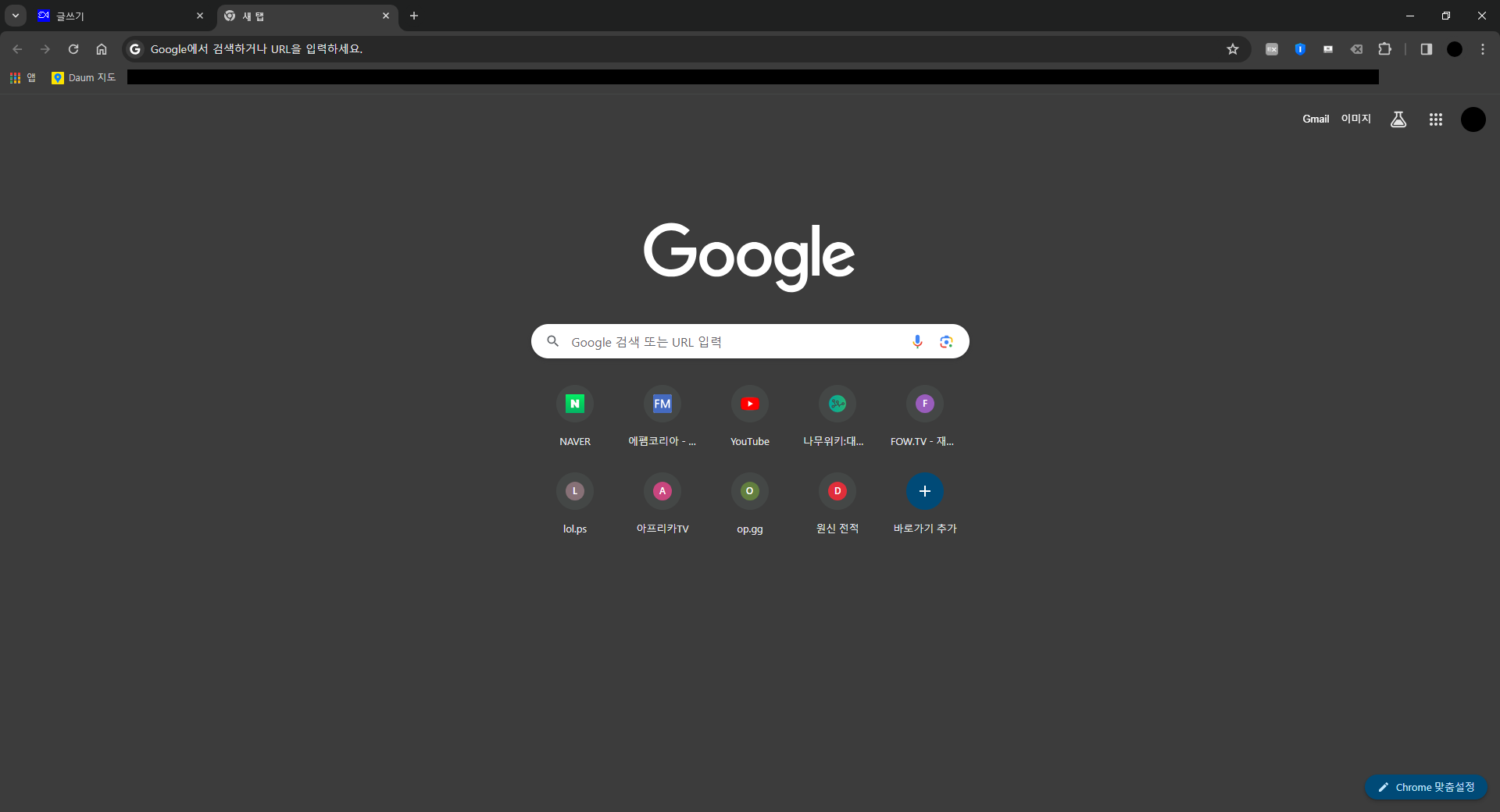Open the Chrome three-dot menu
Viewport: 1500px width, 812px height.
[x=1483, y=49]
